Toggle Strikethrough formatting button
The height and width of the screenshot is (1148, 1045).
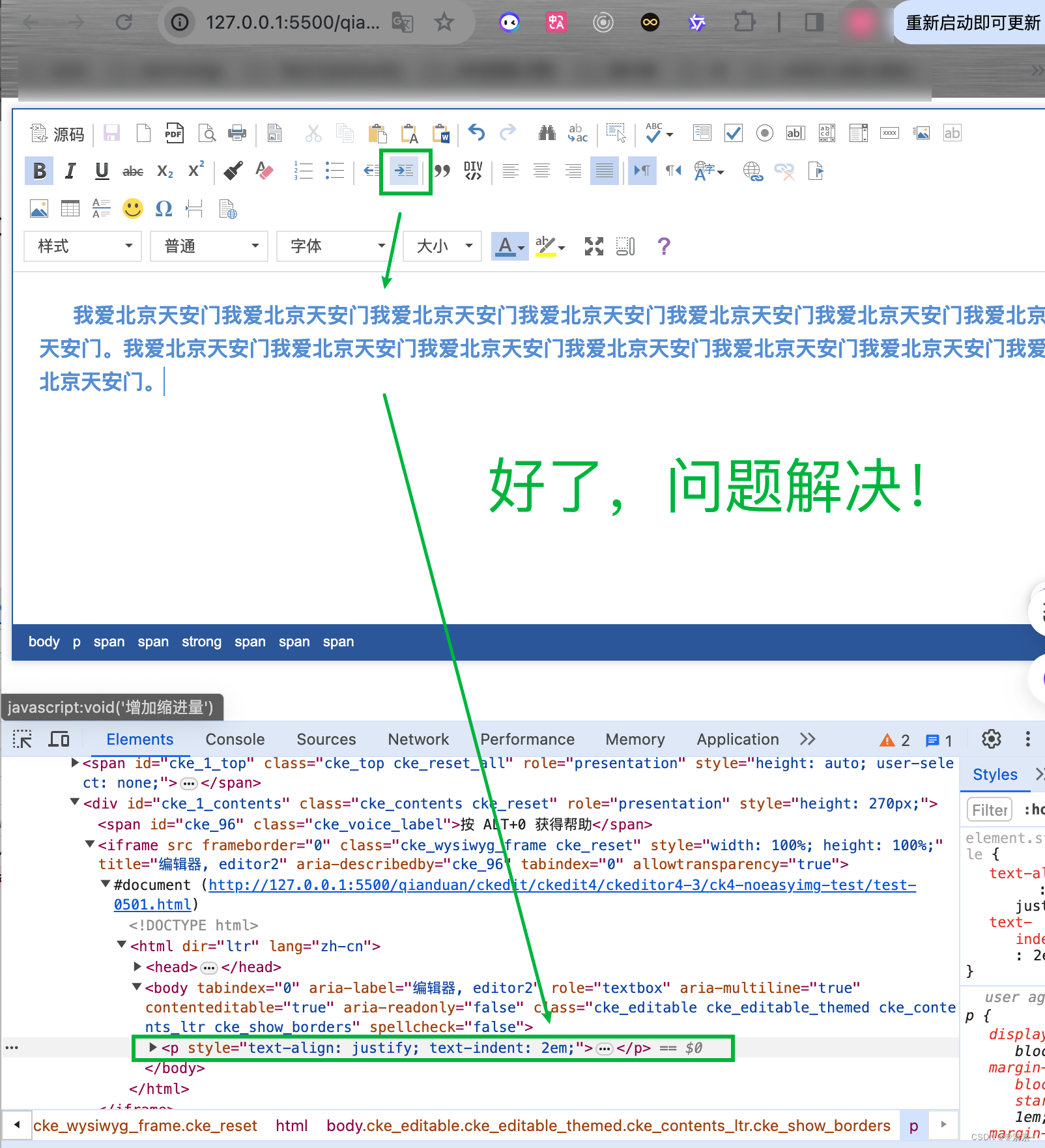point(133,171)
